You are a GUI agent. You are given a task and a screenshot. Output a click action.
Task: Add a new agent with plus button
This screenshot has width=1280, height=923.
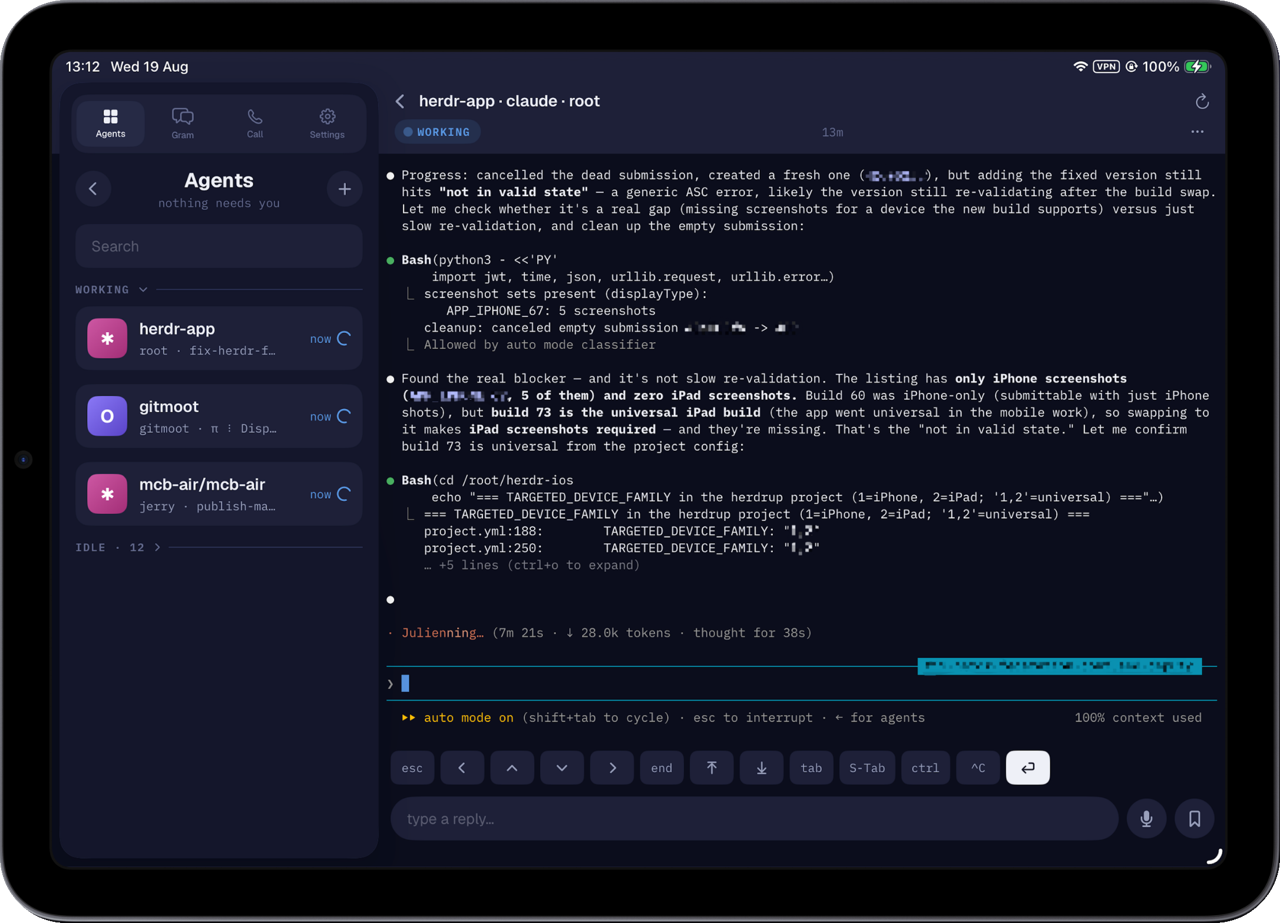pos(344,188)
